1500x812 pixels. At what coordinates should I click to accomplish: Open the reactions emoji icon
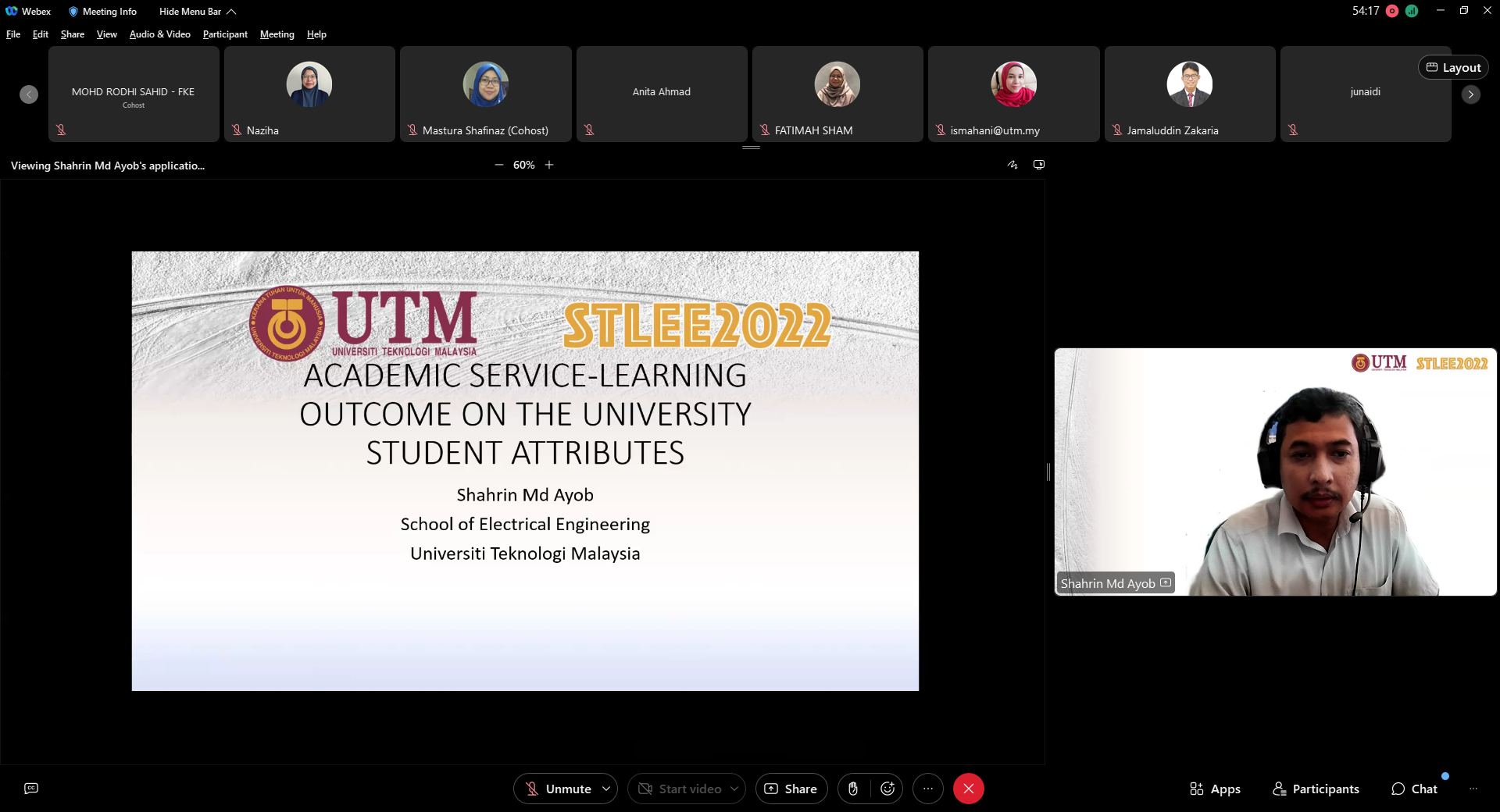coord(887,789)
